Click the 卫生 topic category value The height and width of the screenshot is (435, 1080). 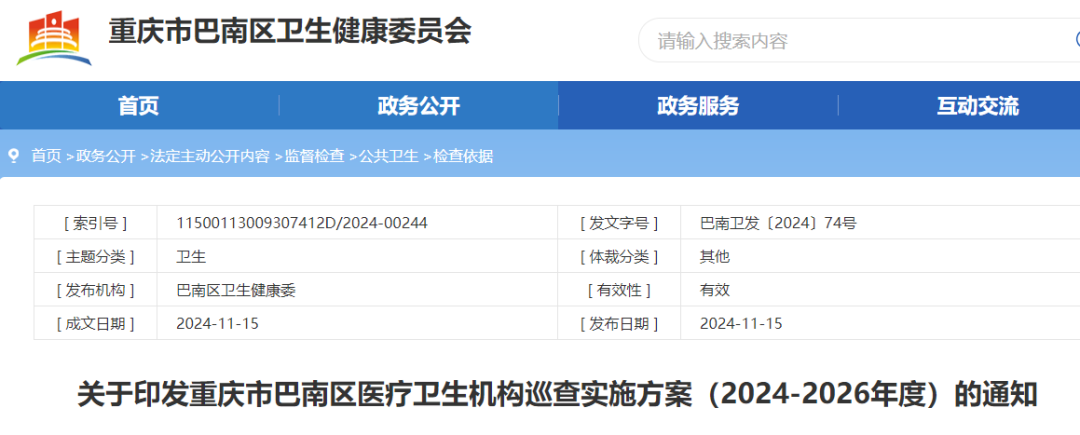point(191,257)
